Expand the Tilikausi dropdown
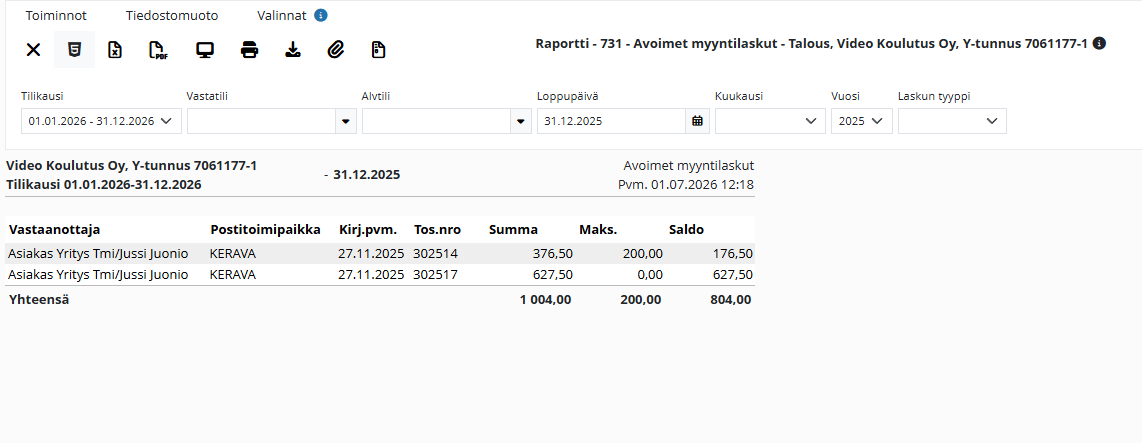 [101, 121]
